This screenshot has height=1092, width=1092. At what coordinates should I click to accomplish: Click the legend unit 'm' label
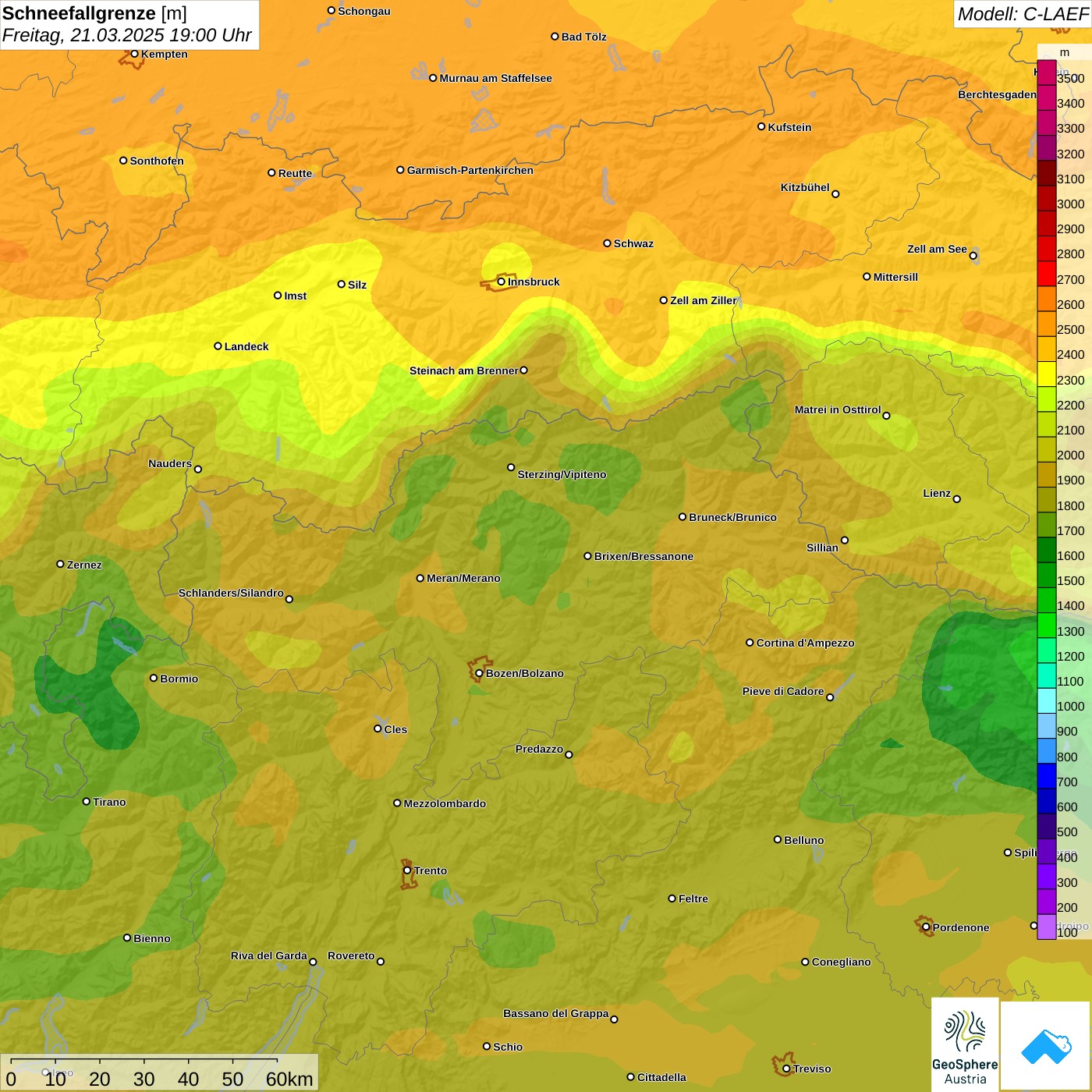coord(1065,52)
